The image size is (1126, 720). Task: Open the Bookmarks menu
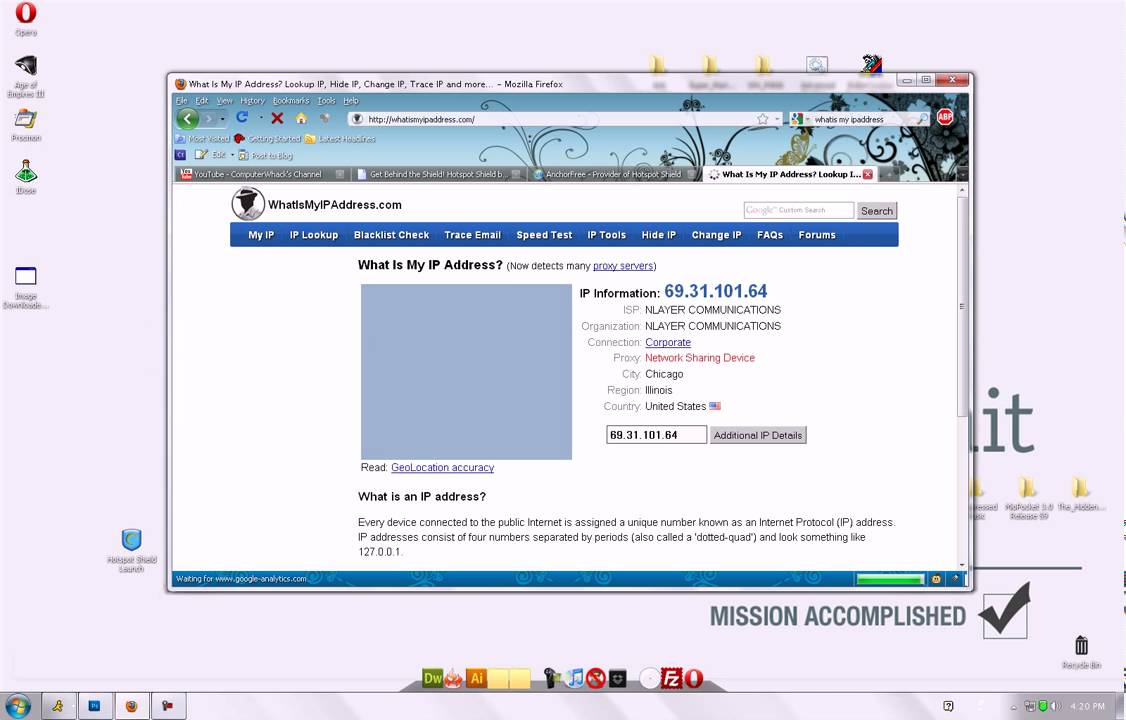[291, 101]
